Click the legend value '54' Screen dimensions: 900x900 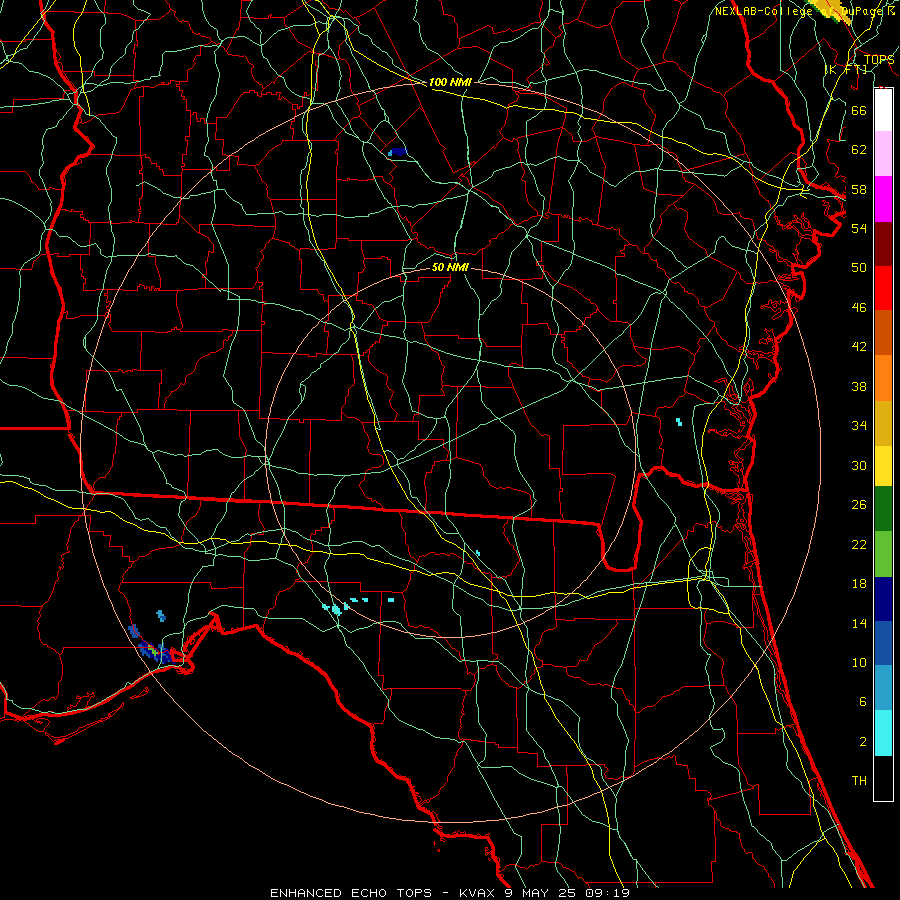click(x=859, y=228)
